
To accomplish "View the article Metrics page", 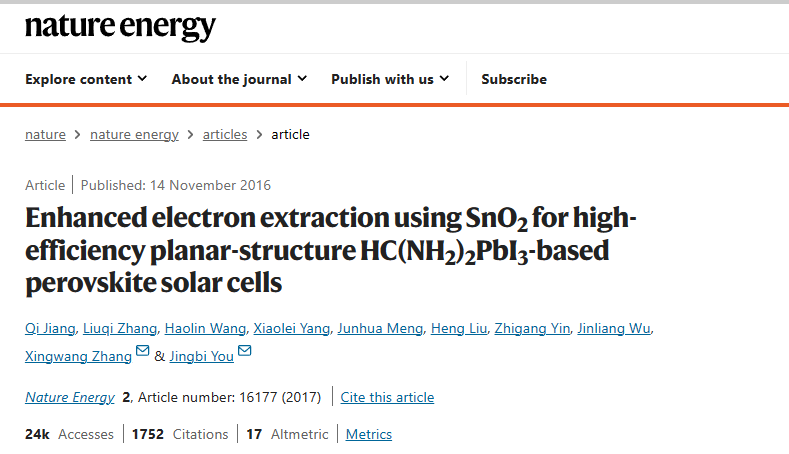I will click(369, 434).
